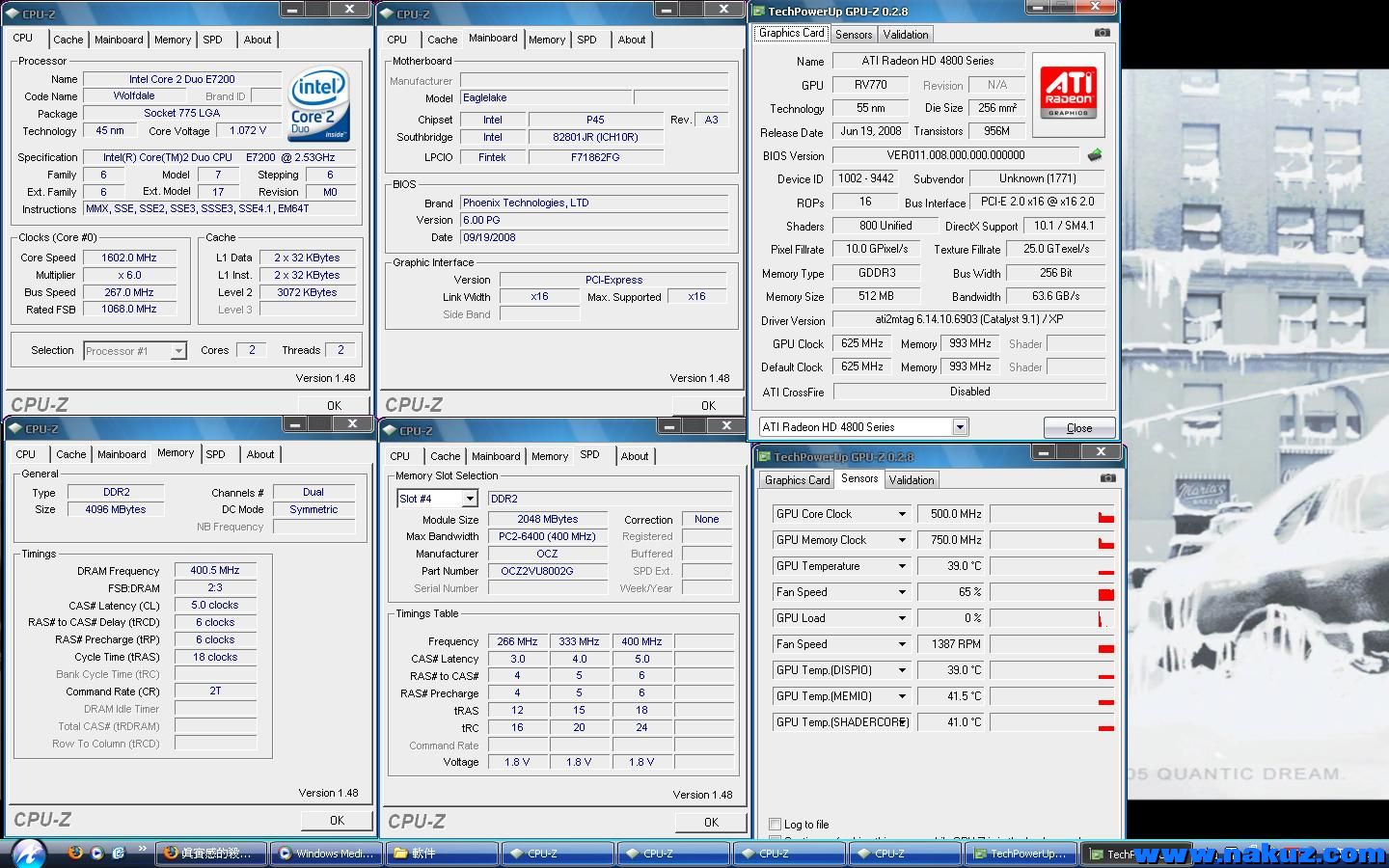
Task: Open the Slot #4 memory slot dropdown
Action: coord(470,499)
